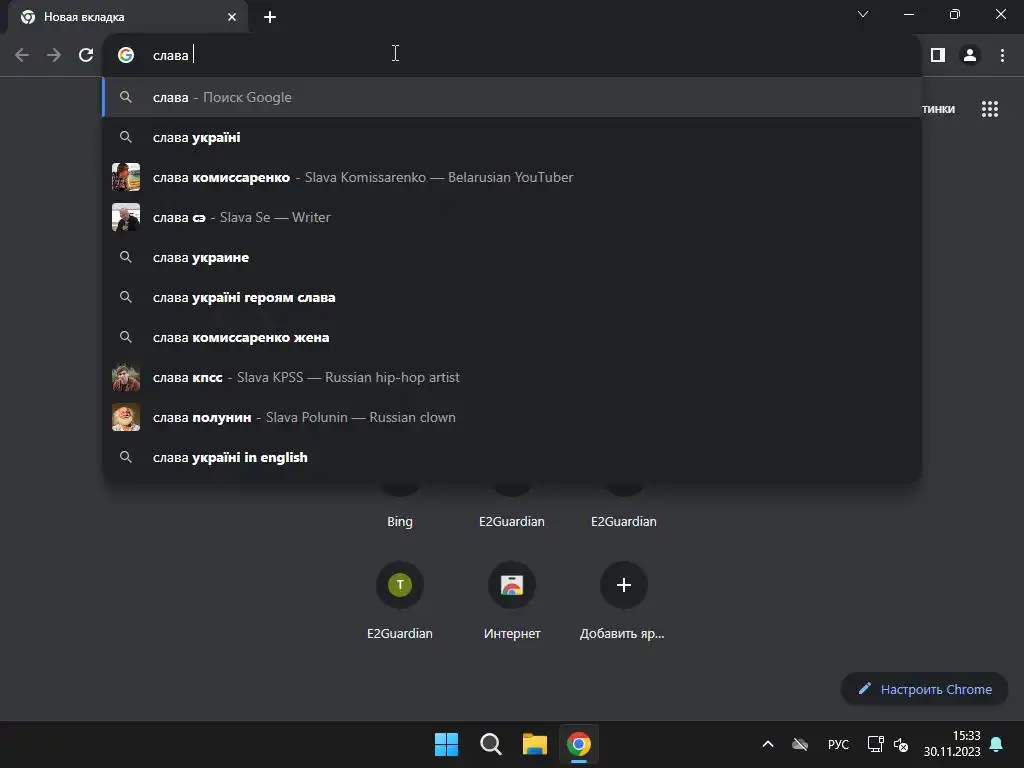The width and height of the screenshot is (1024, 768).
Task: Choose suggestion слава україні in english
Action: pyautogui.click(x=512, y=457)
